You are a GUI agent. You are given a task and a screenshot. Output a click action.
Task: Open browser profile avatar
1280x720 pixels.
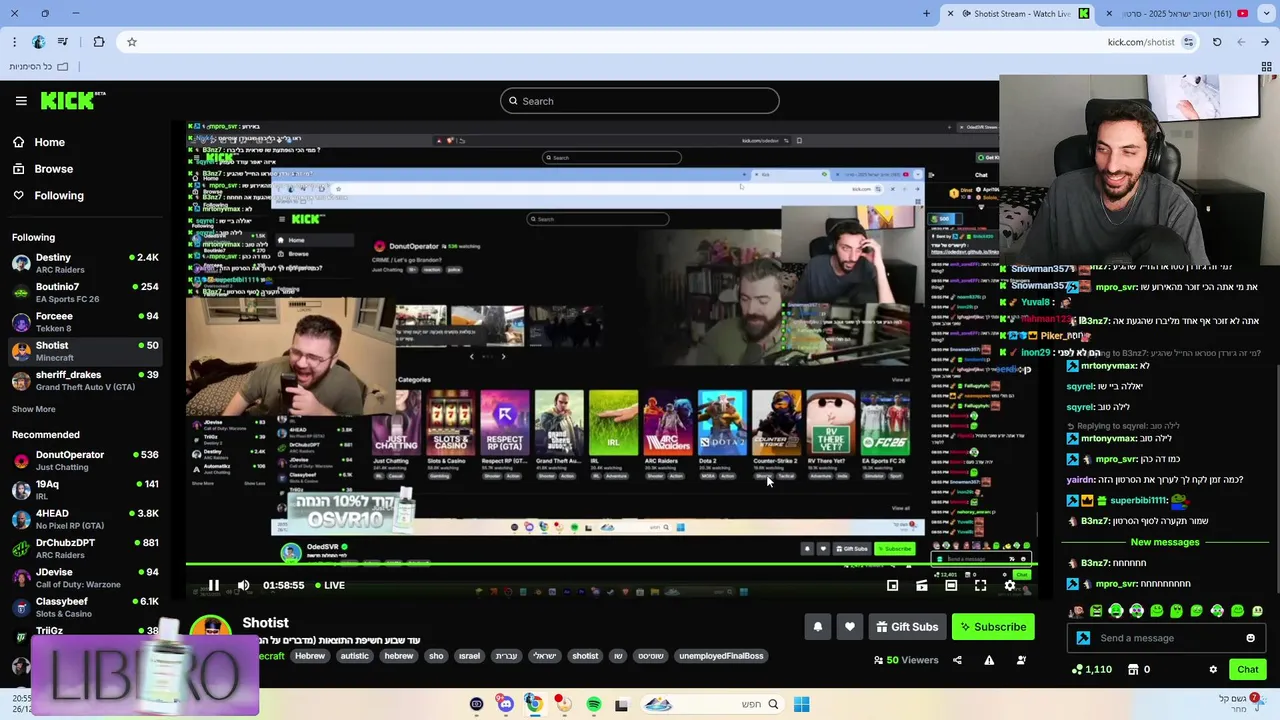(38, 42)
